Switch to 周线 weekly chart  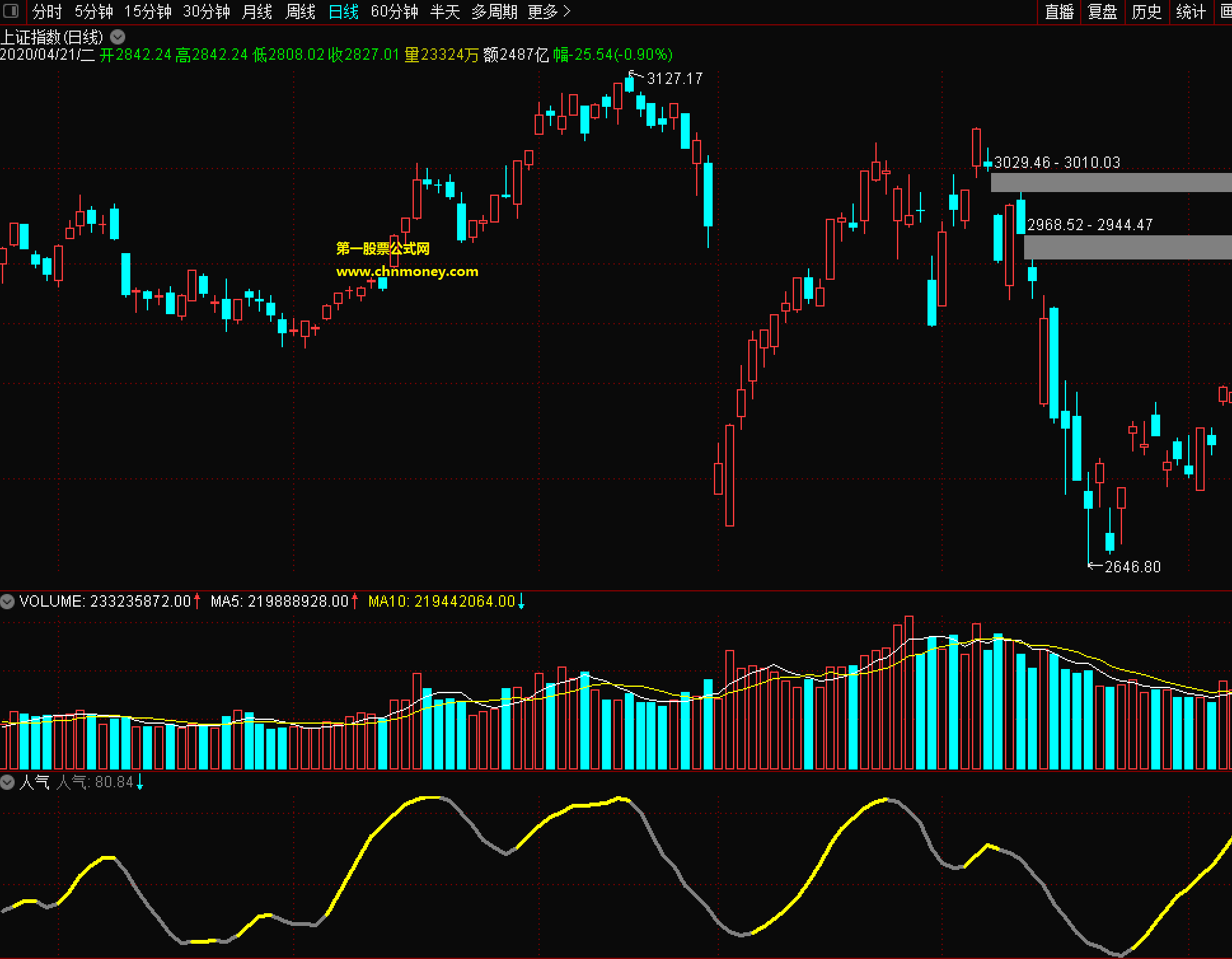[x=301, y=11]
